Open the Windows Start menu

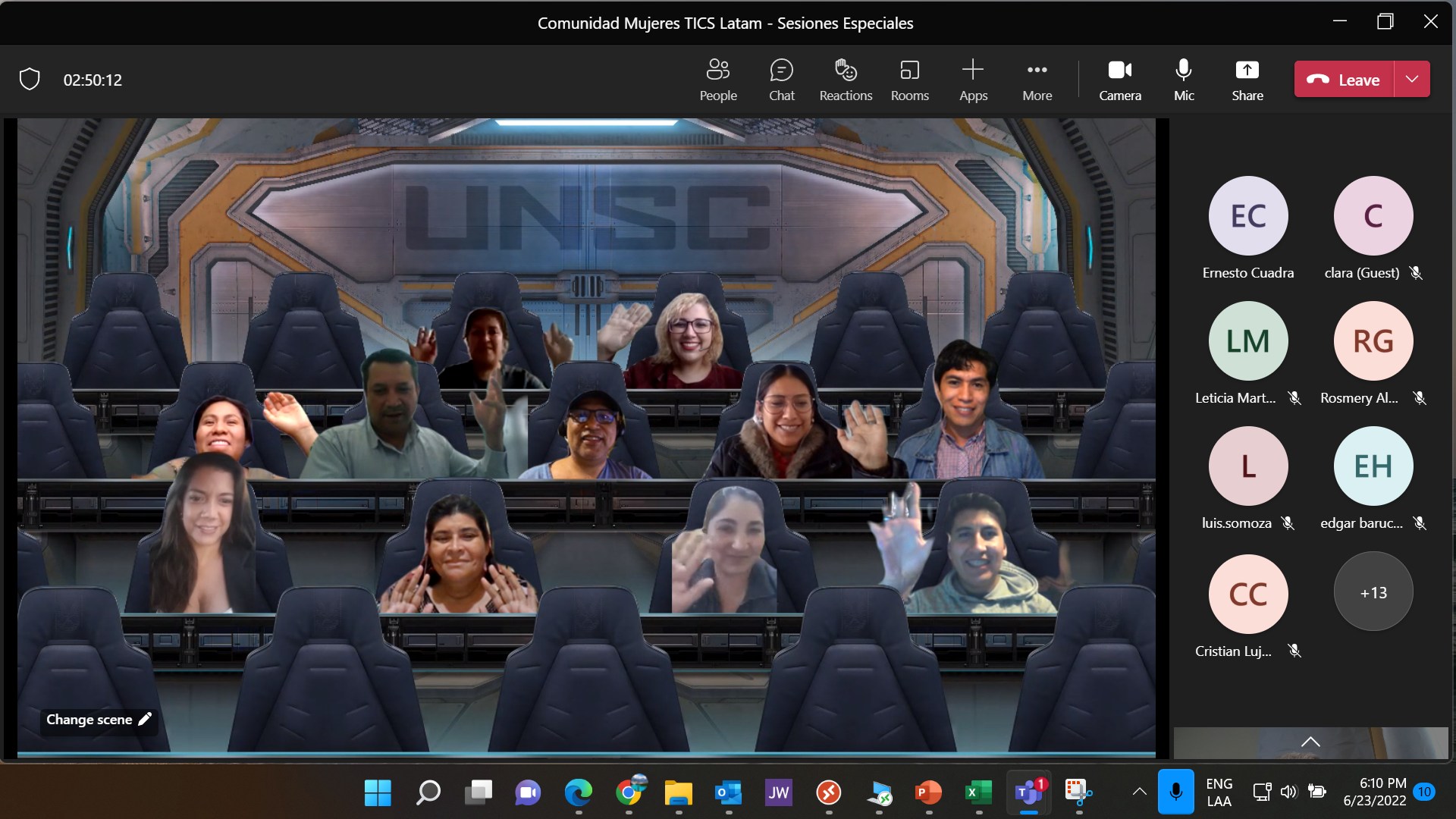378,793
